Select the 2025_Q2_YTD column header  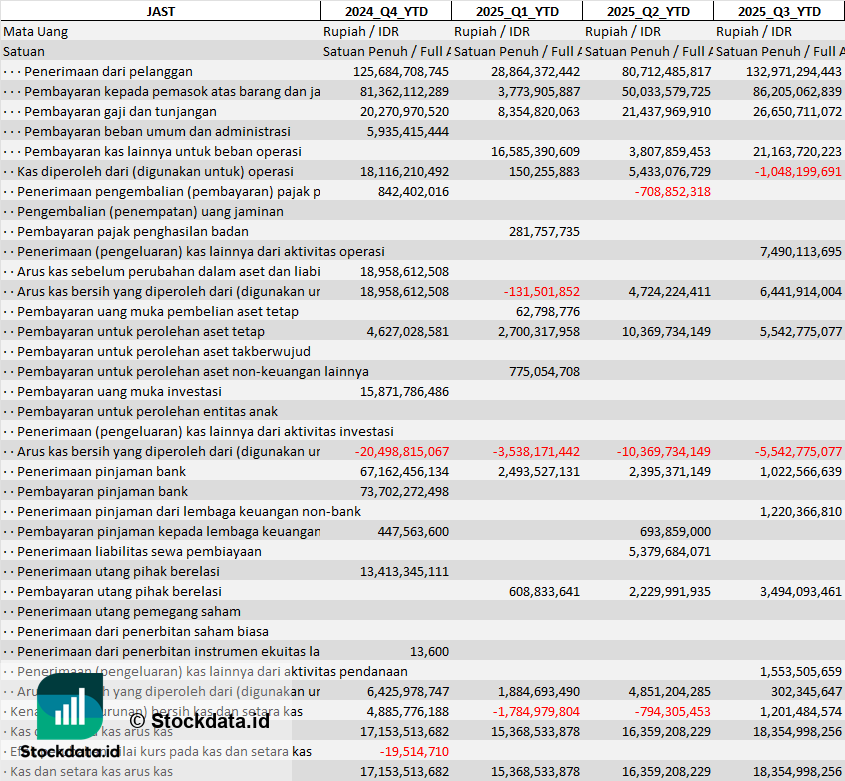(x=648, y=11)
